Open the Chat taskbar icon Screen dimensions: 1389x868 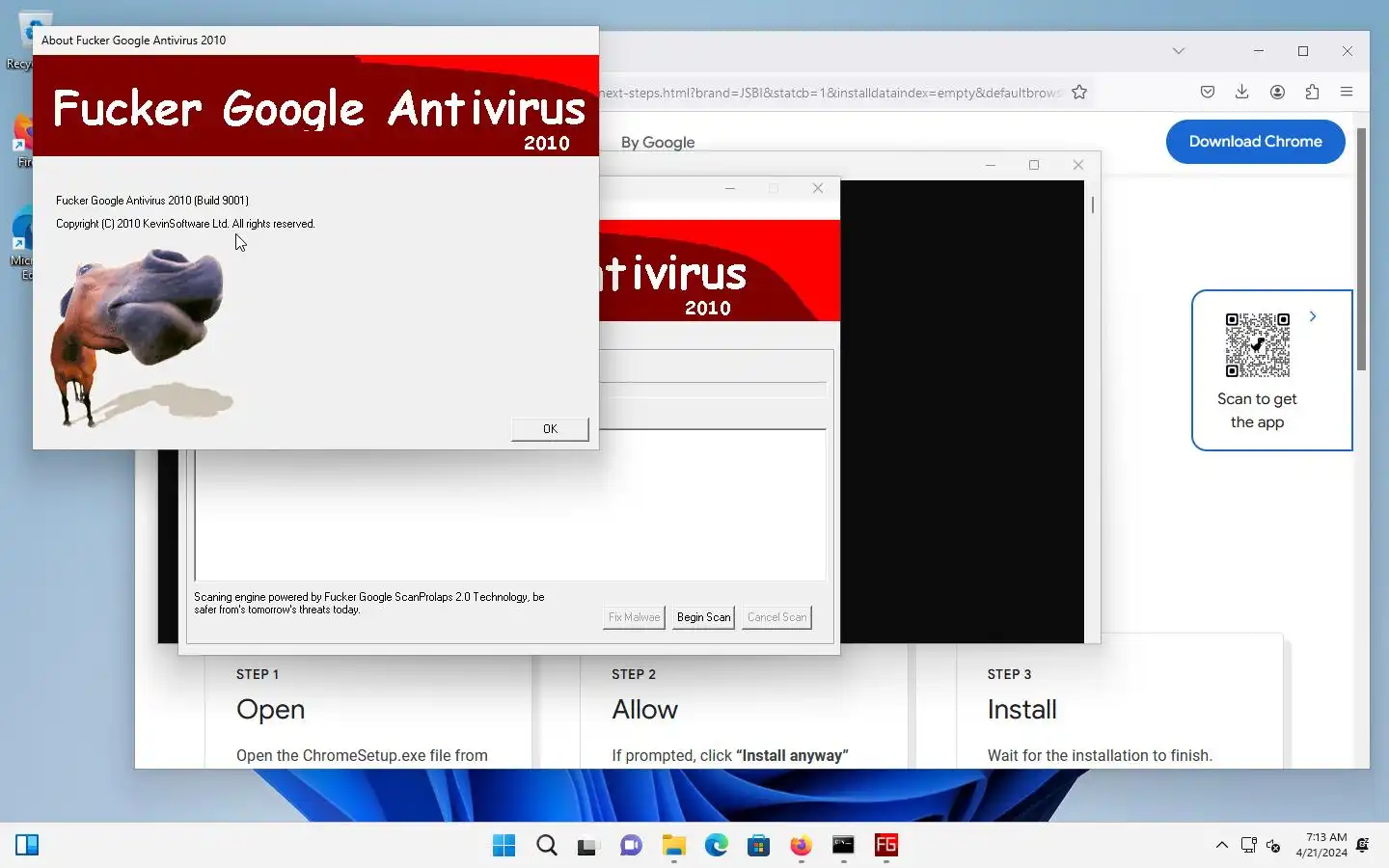point(631,846)
